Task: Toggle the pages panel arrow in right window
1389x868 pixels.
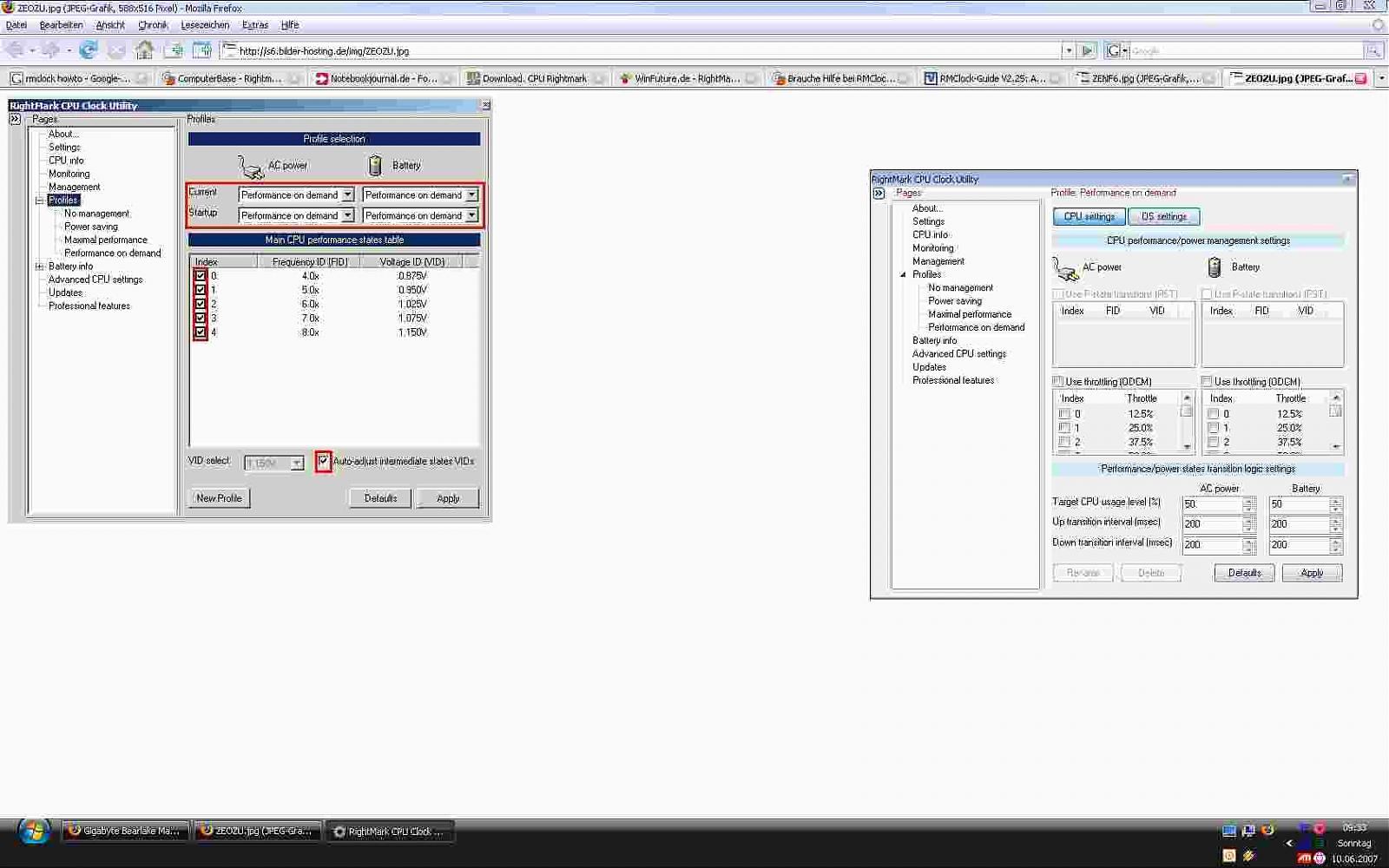Action: pos(879,194)
